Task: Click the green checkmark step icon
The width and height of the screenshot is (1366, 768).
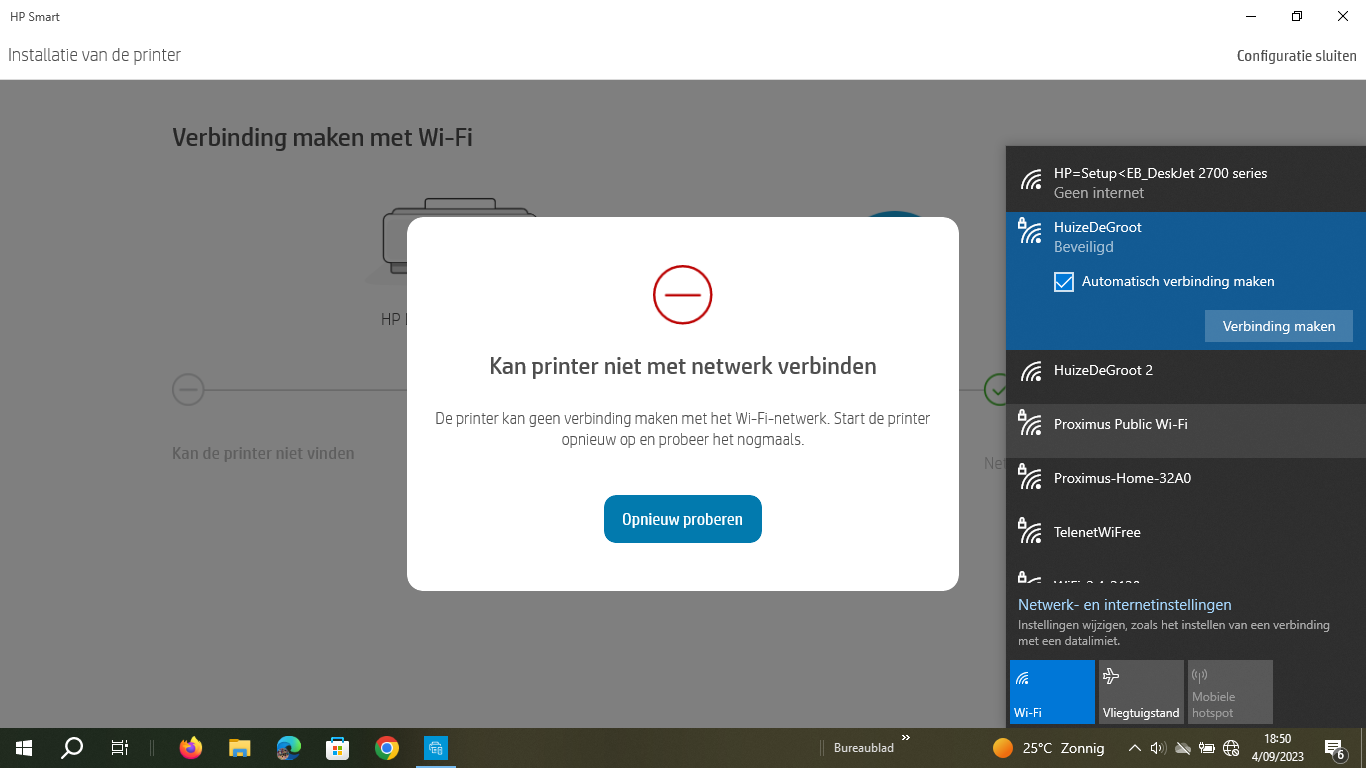Action: coord(995,389)
